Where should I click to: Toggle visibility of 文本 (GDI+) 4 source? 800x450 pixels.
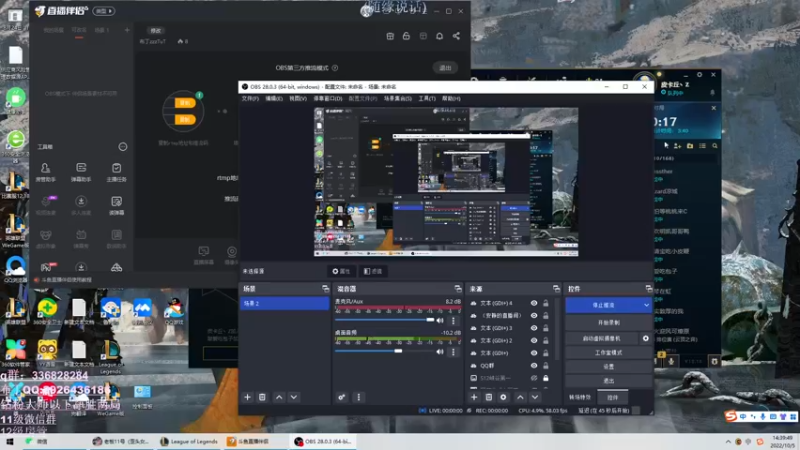[534, 303]
